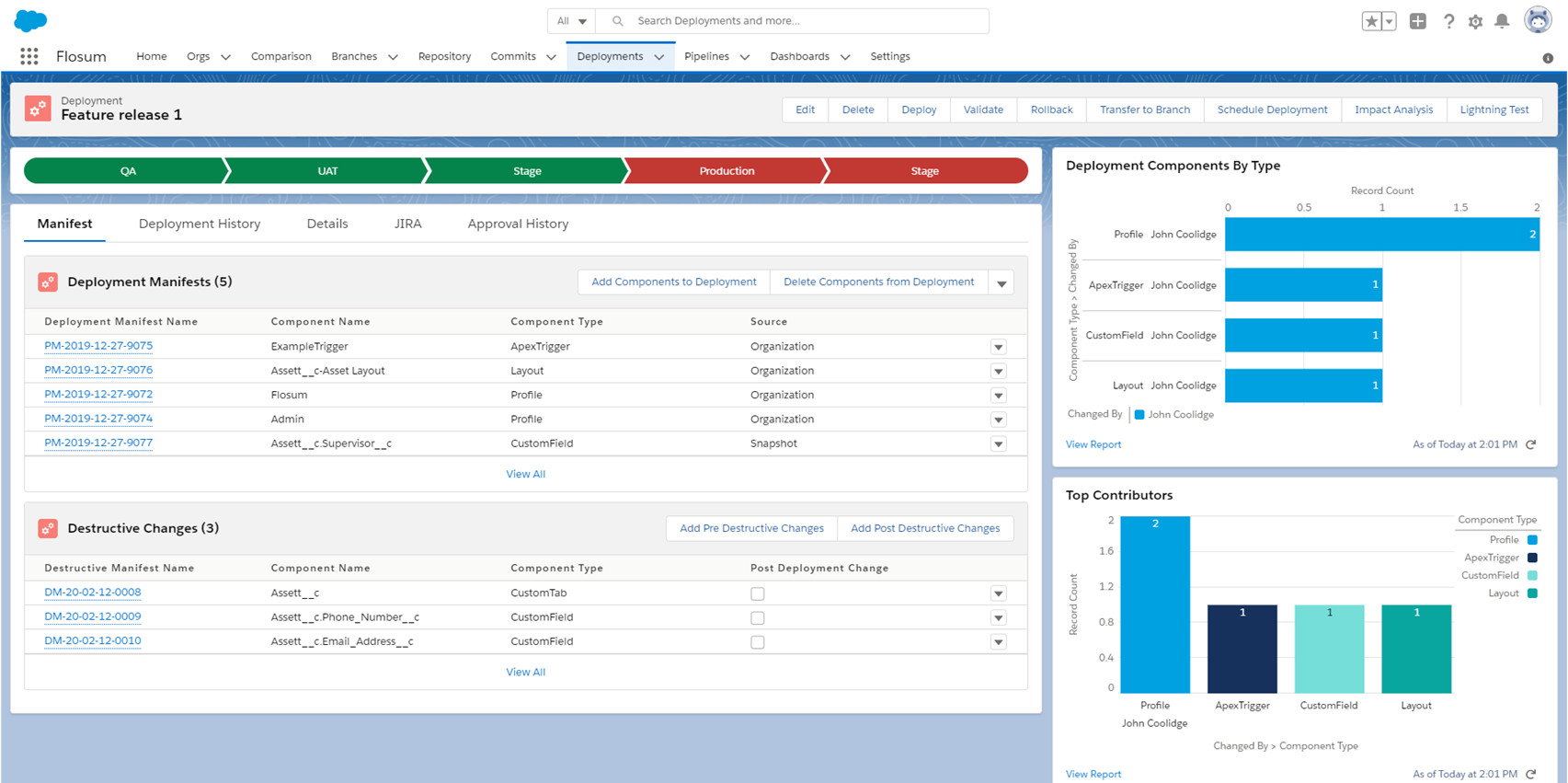Refresh the Deployment Components By Type chart

[x=1531, y=444]
